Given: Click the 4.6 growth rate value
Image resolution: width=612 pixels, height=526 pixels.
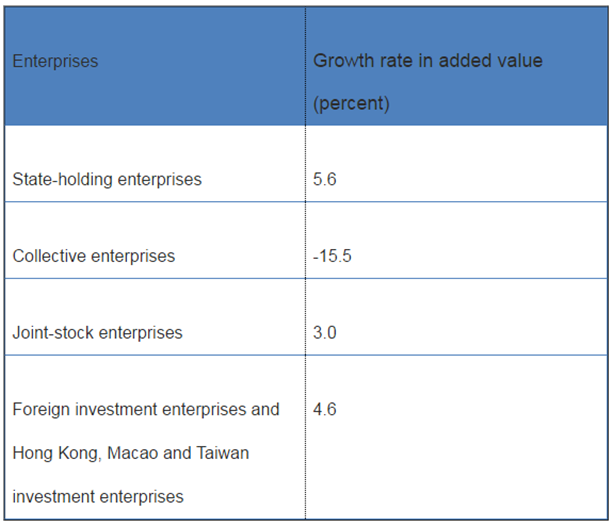Looking at the screenshot, I should point(325,409).
